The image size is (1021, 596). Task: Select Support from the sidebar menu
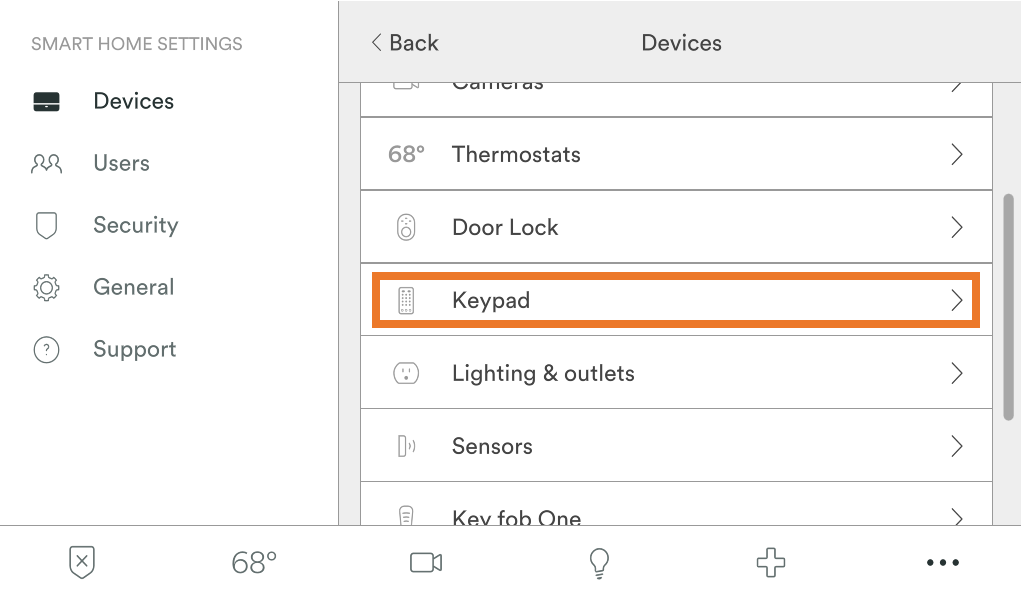[x=134, y=349]
